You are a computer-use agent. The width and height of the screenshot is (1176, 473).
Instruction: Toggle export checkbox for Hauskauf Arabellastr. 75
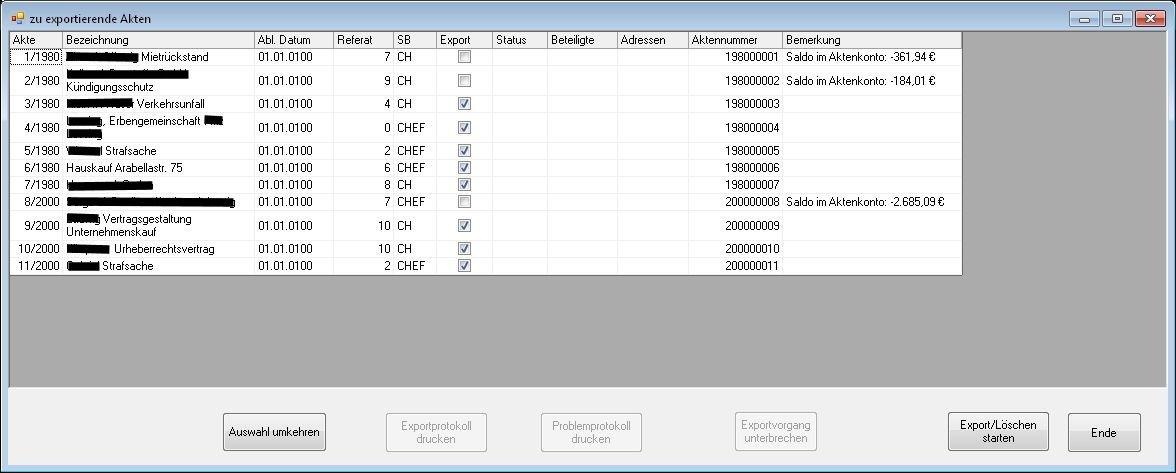(x=464, y=168)
